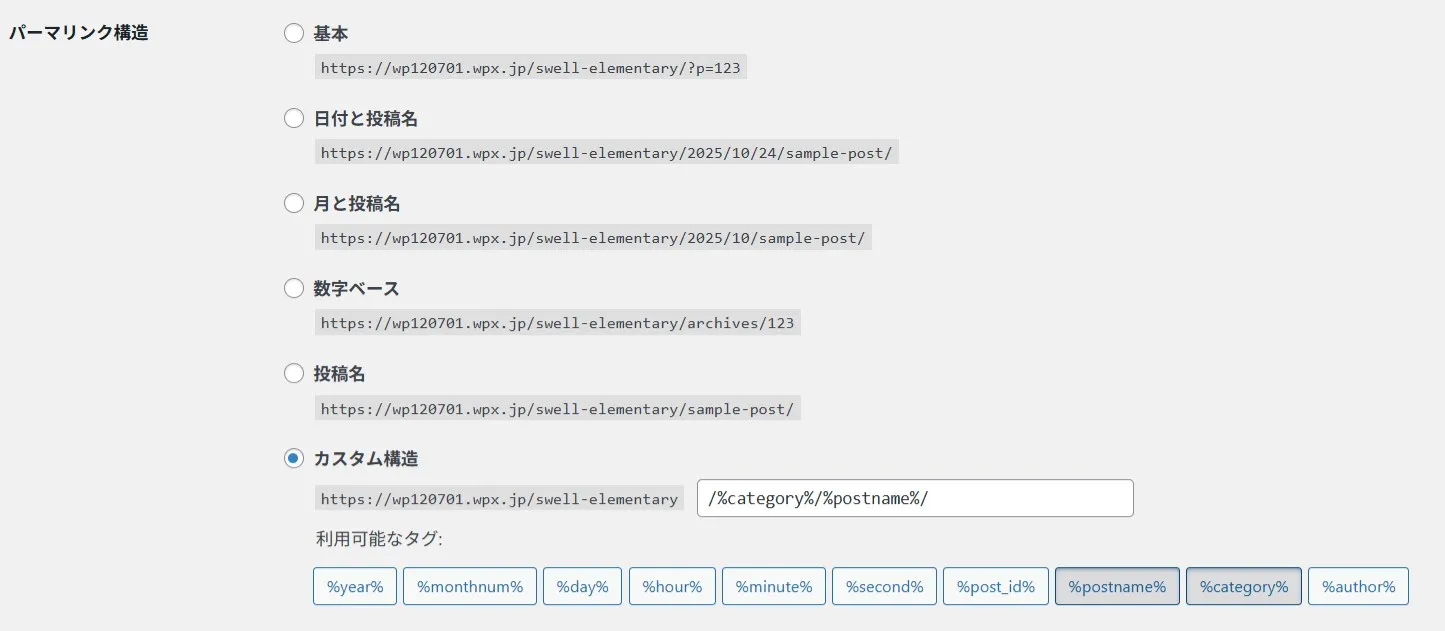Insert the %day% tag

pyautogui.click(x=582, y=586)
